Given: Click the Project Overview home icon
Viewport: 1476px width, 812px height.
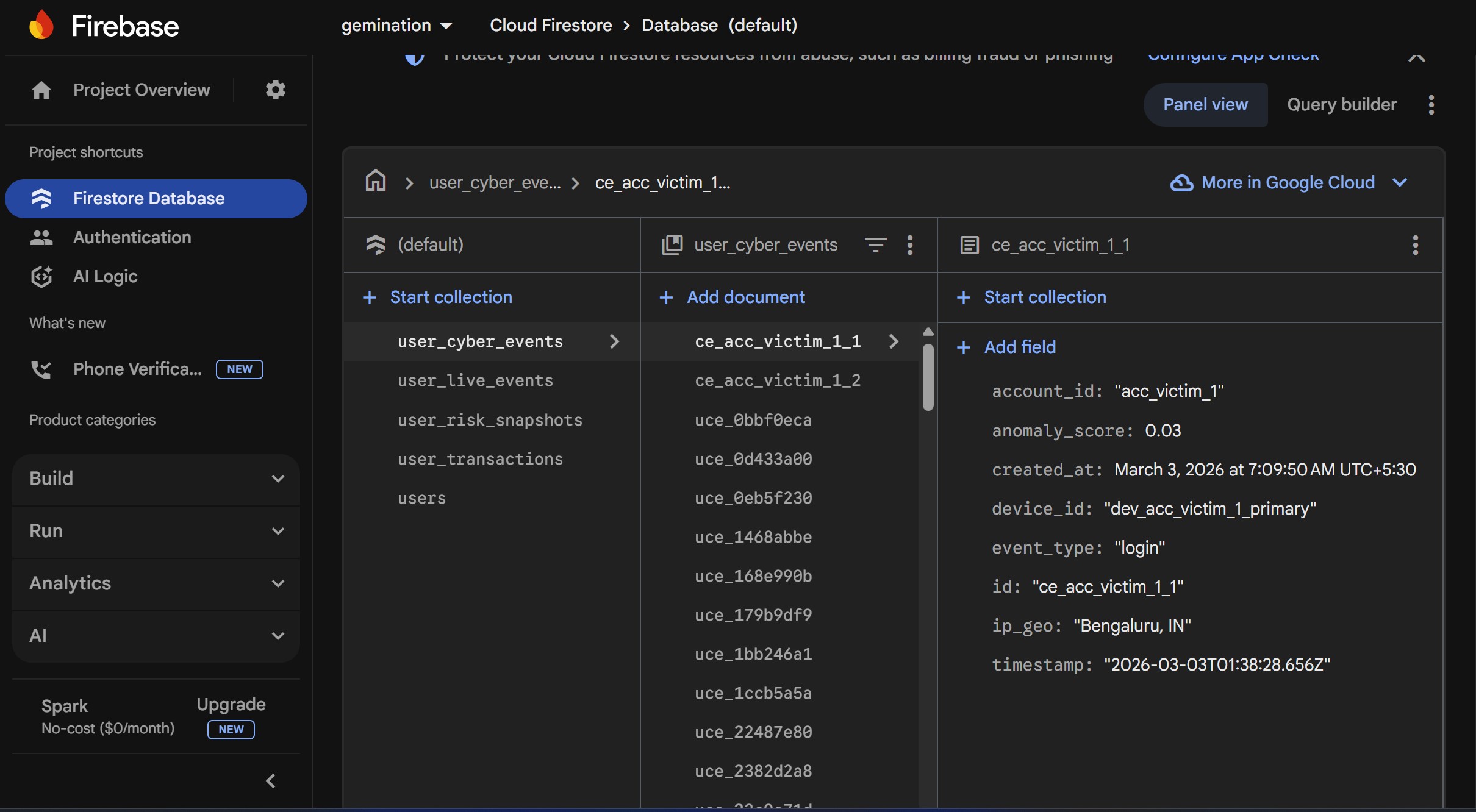Looking at the screenshot, I should [41, 90].
